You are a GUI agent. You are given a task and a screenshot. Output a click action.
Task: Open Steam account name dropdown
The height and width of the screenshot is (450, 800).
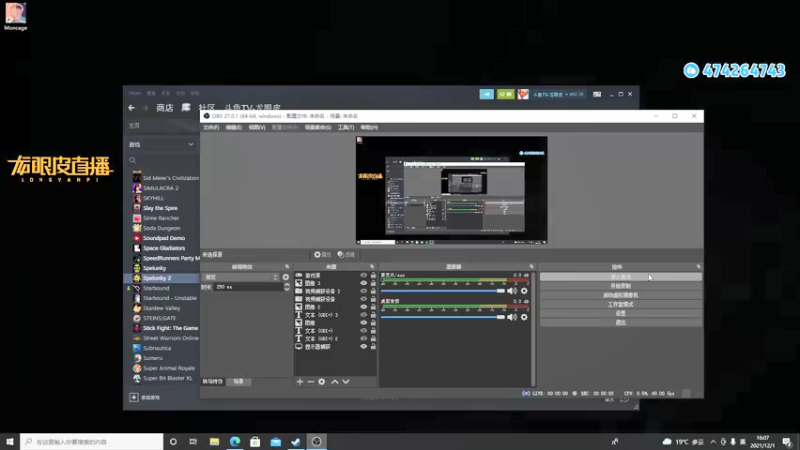[558, 94]
